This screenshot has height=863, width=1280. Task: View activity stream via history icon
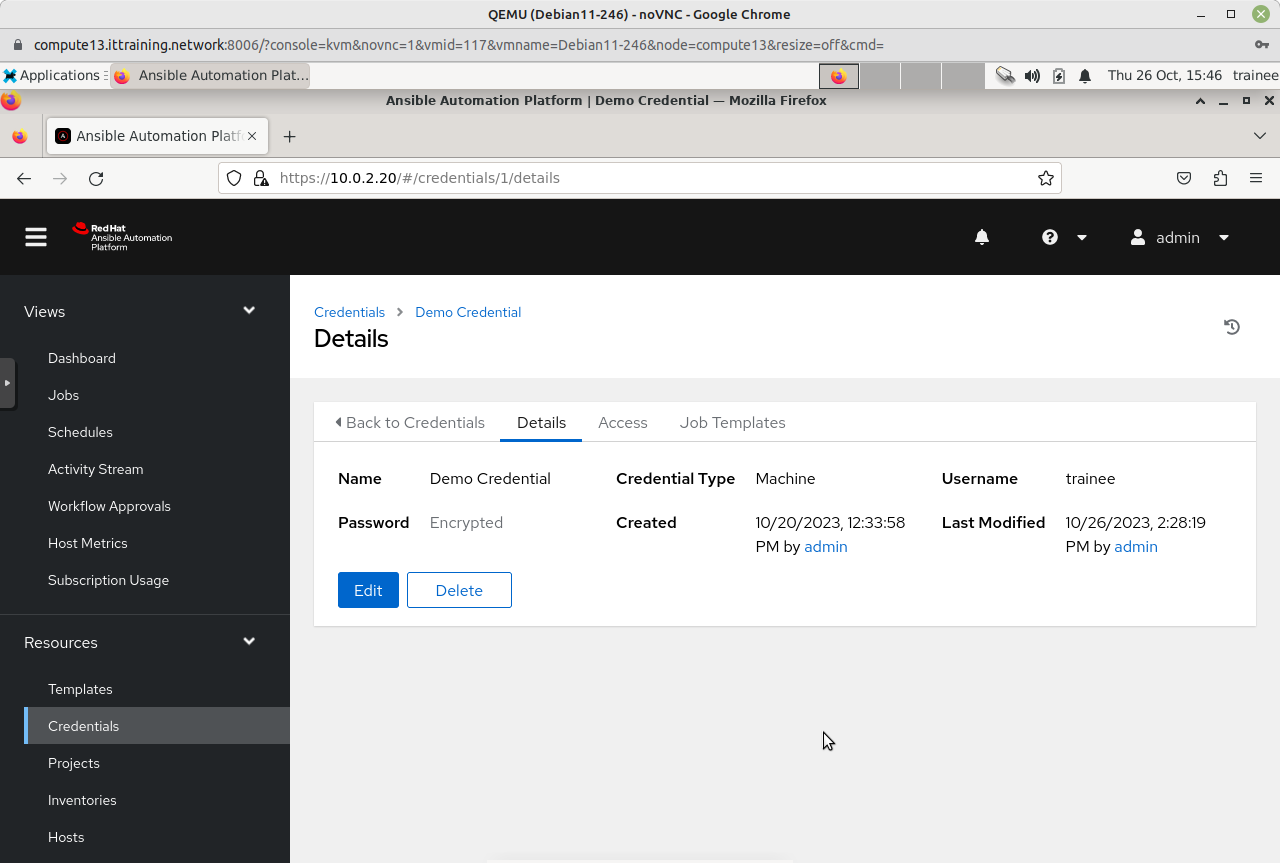1232,327
